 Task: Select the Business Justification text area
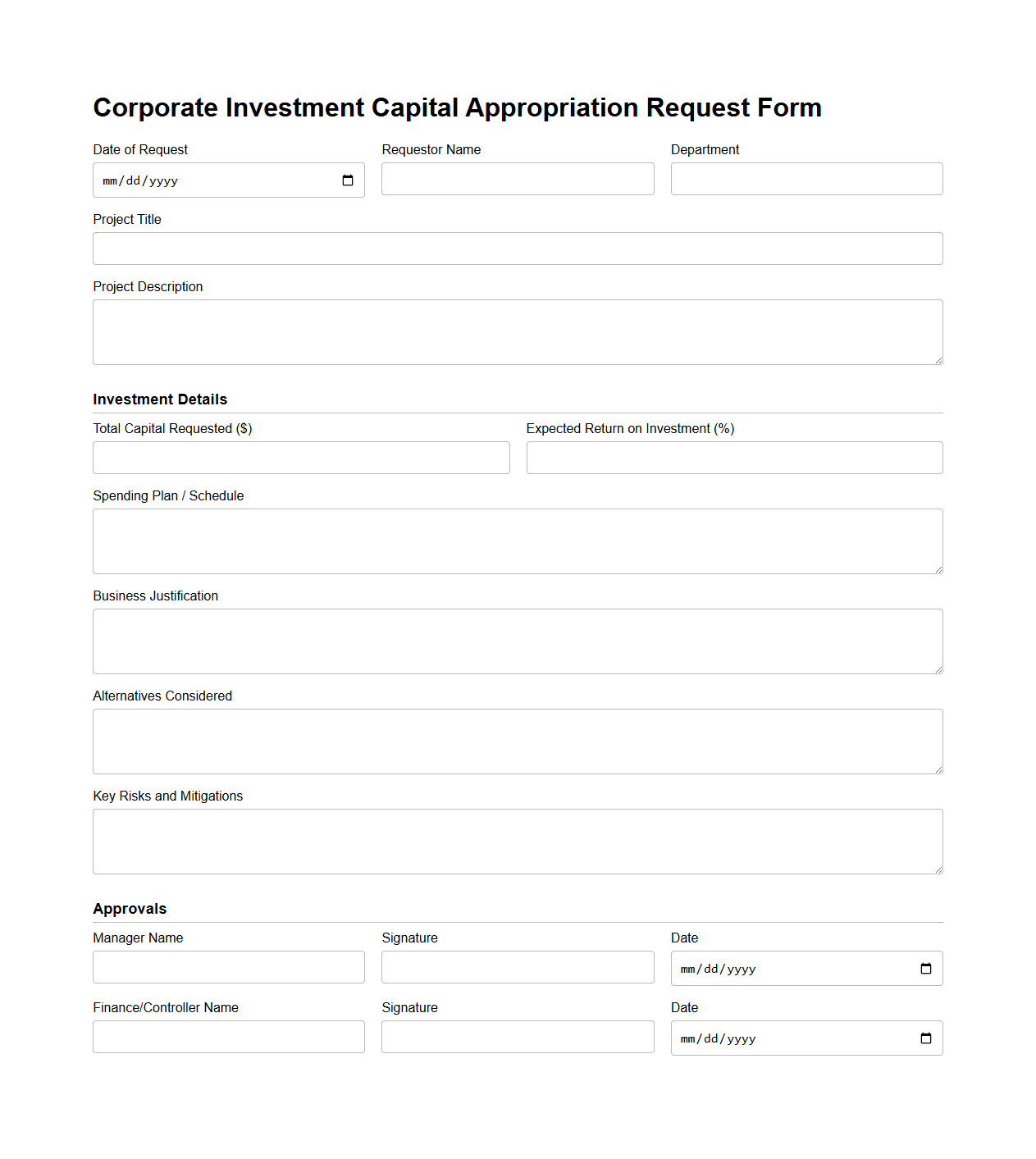click(518, 641)
